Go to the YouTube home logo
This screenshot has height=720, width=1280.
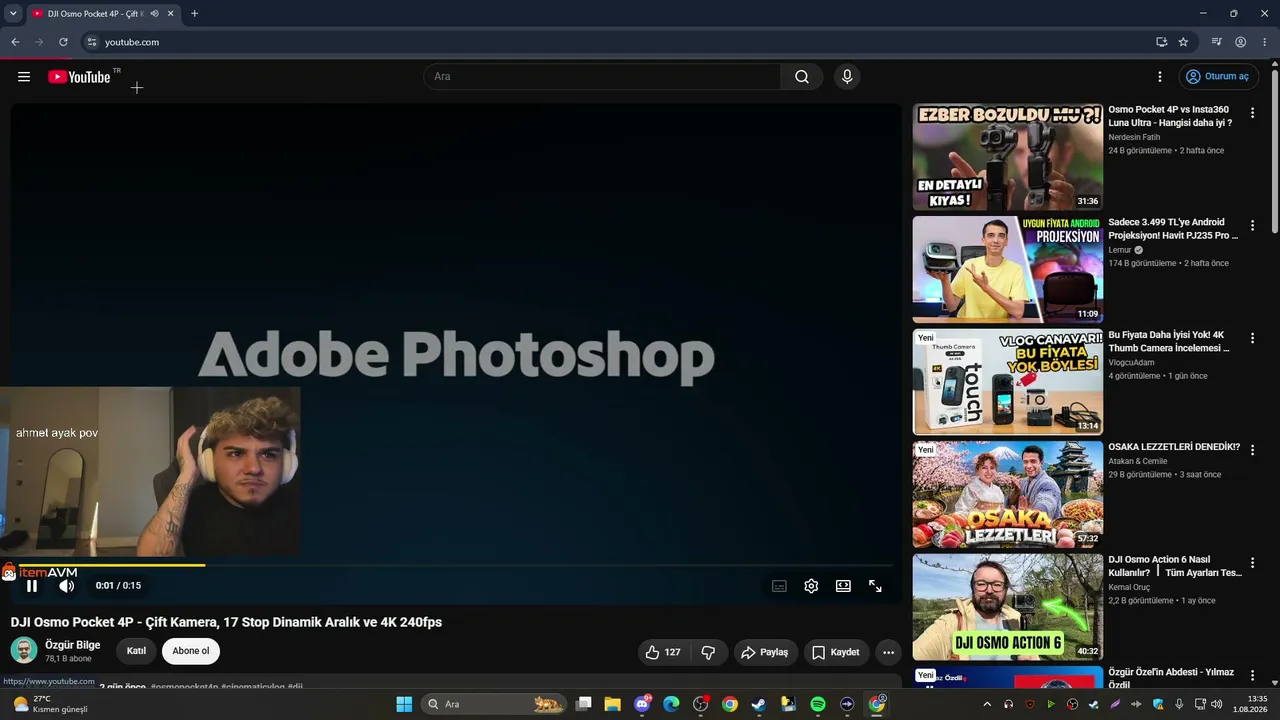79,77
